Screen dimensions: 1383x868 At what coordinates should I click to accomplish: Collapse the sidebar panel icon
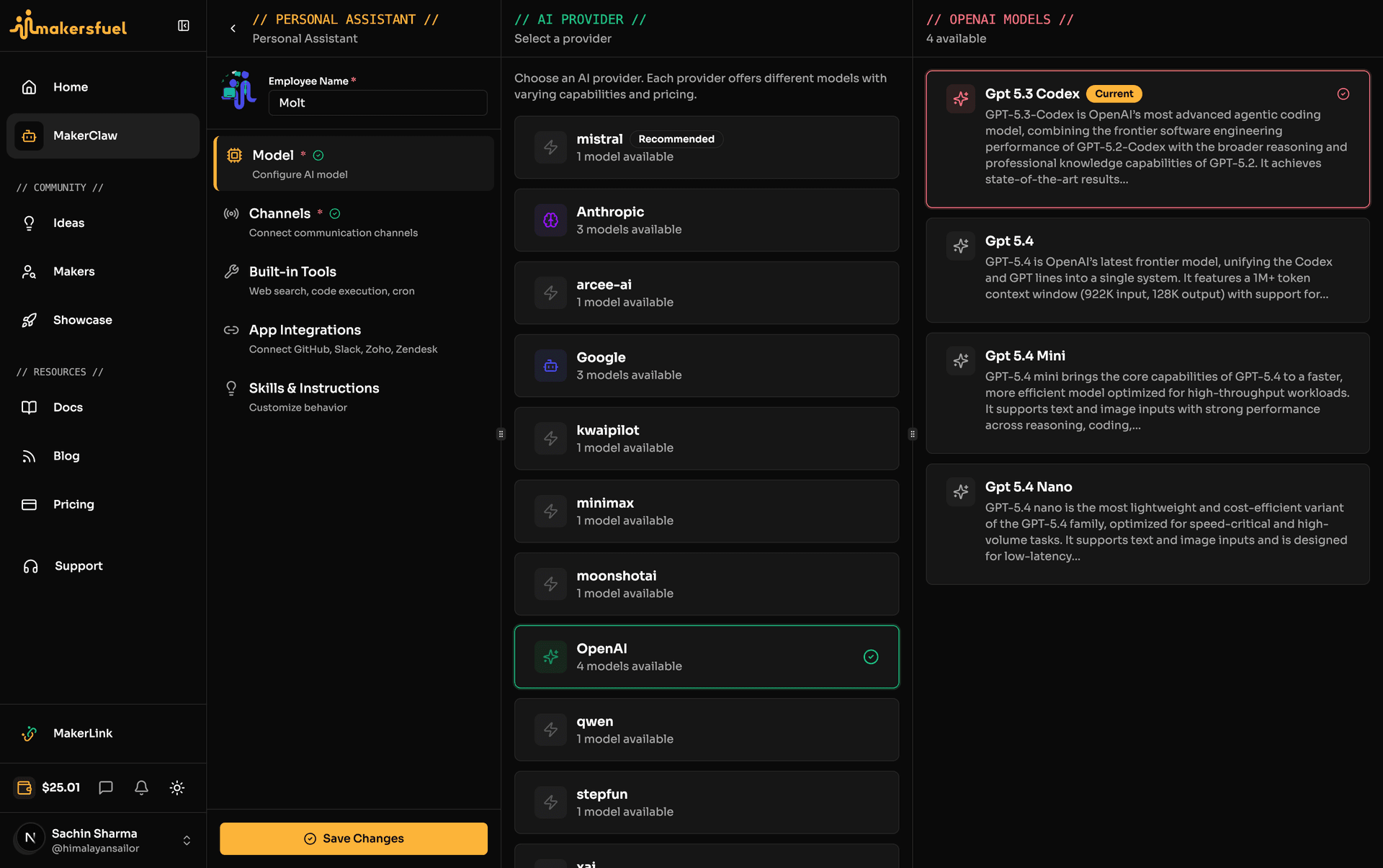[184, 26]
